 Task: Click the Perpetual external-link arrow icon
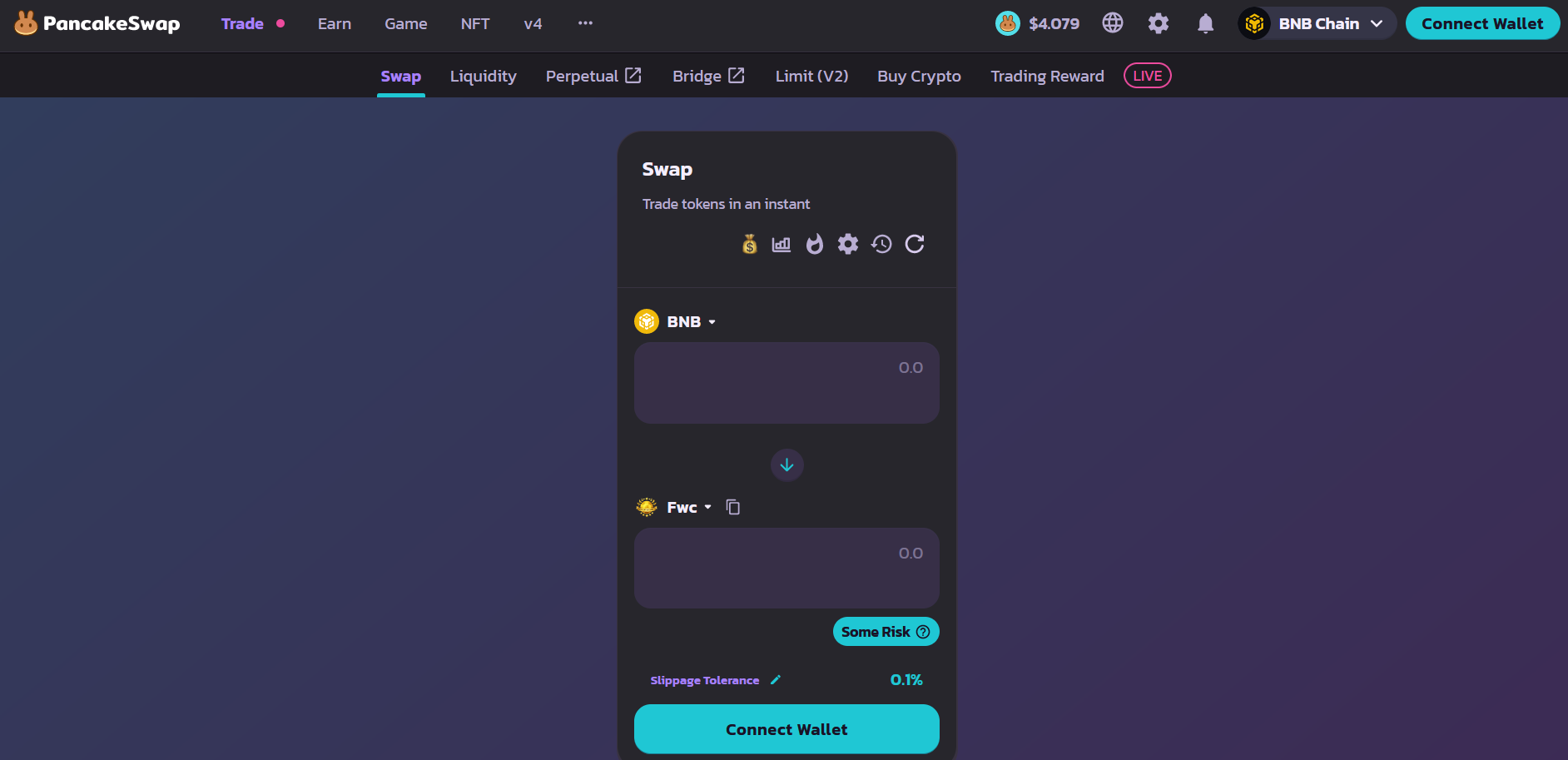(x=633, y=76)
